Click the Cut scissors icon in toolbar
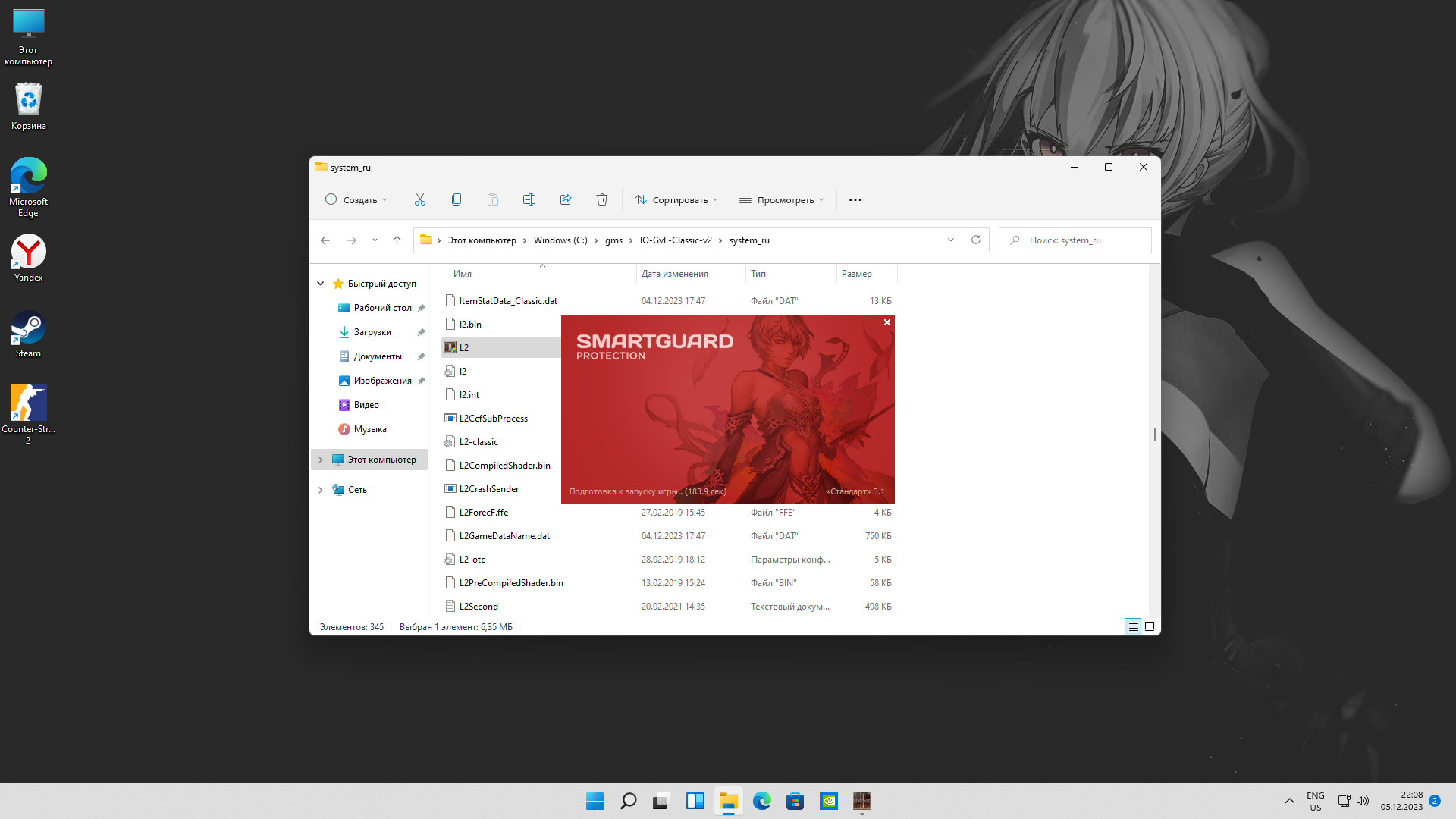This screenshot has height=819, width=1456. click(420, 199)
